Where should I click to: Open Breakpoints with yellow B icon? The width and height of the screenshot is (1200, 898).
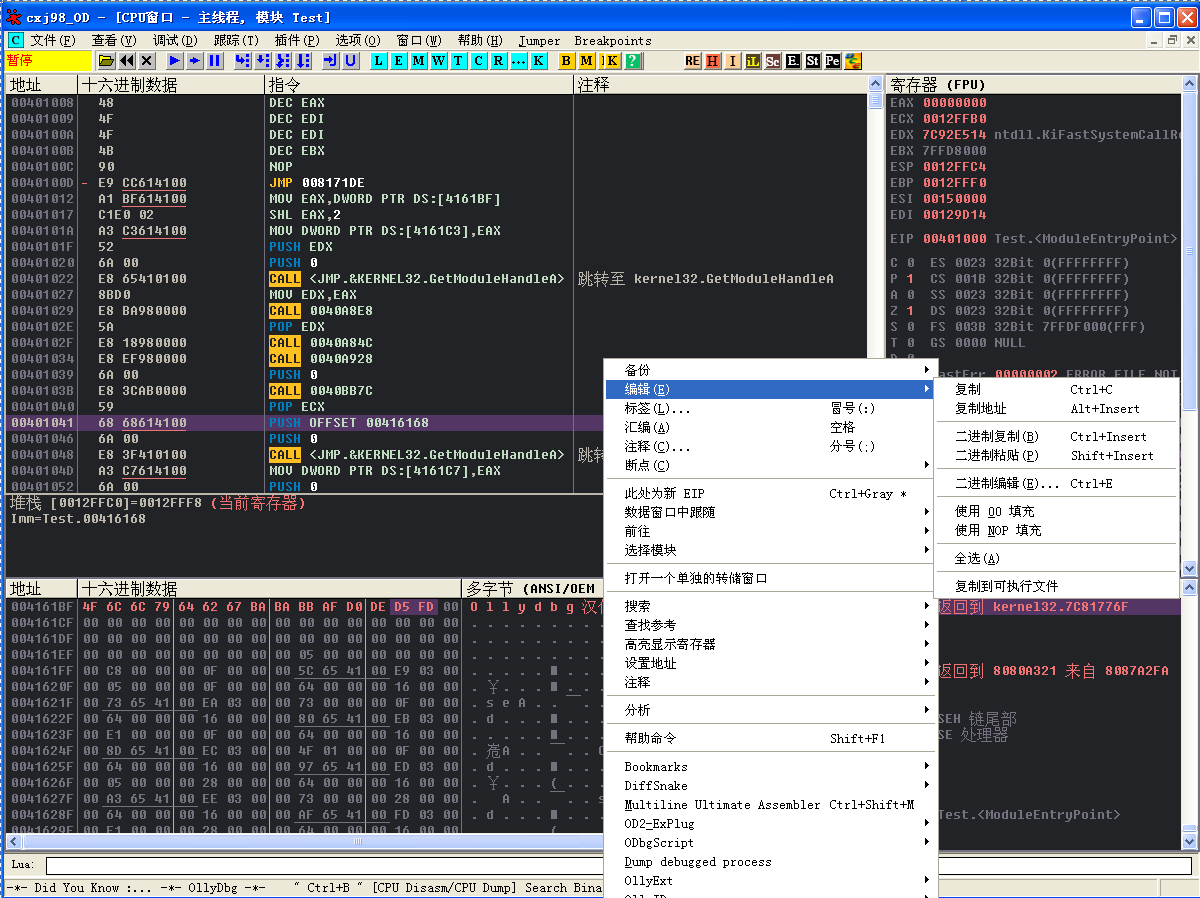click(567, 61)
